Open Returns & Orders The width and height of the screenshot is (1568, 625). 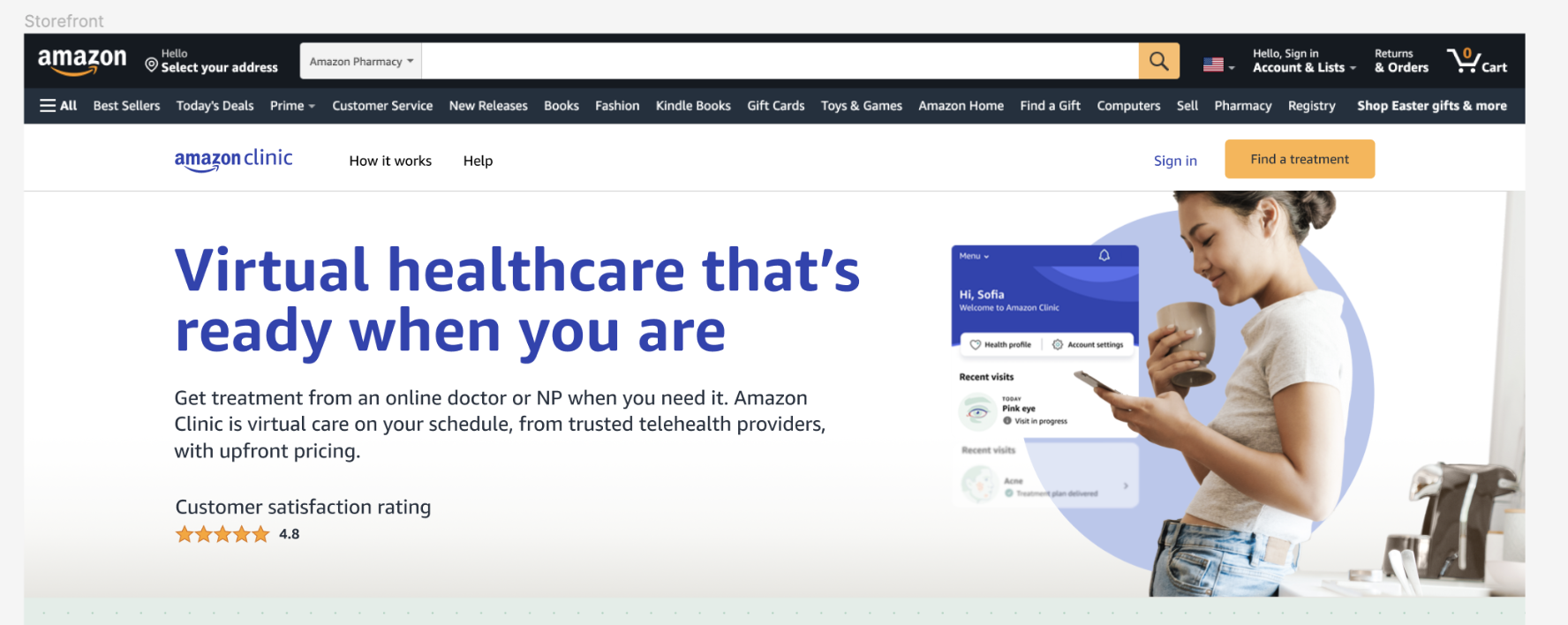coord(1401,61)
